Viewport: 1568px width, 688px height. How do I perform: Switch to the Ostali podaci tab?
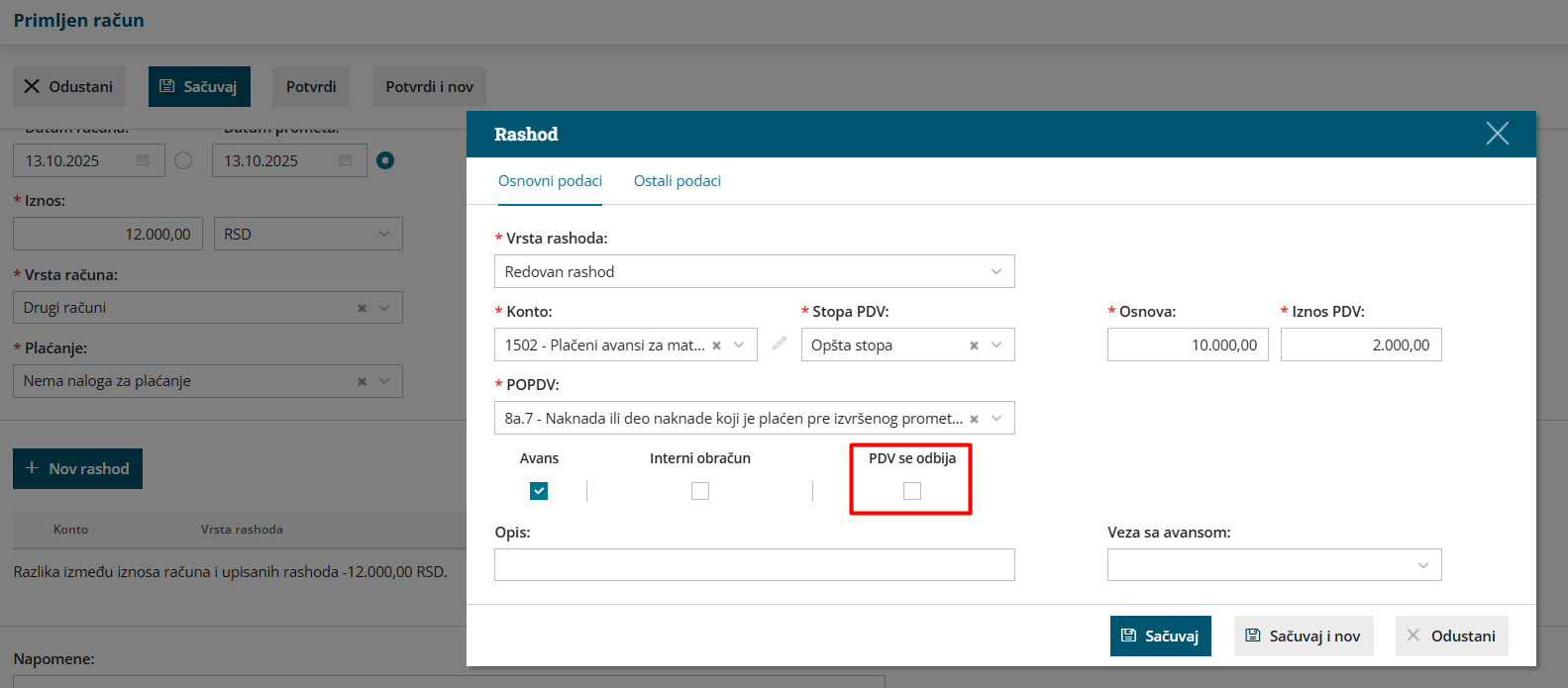pos(678,181)
